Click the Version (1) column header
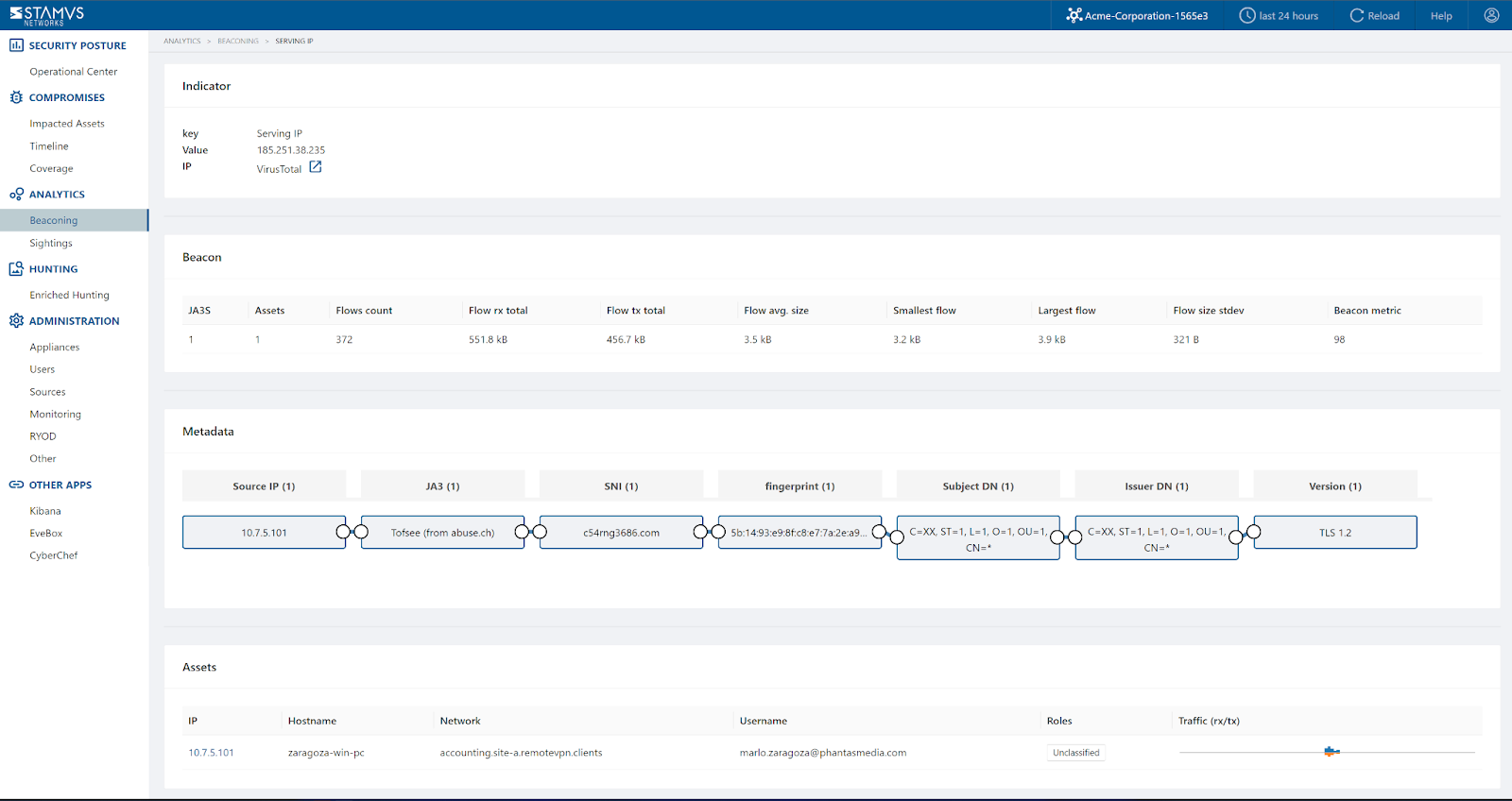1512x801 pixels. tap(1335, 486)
